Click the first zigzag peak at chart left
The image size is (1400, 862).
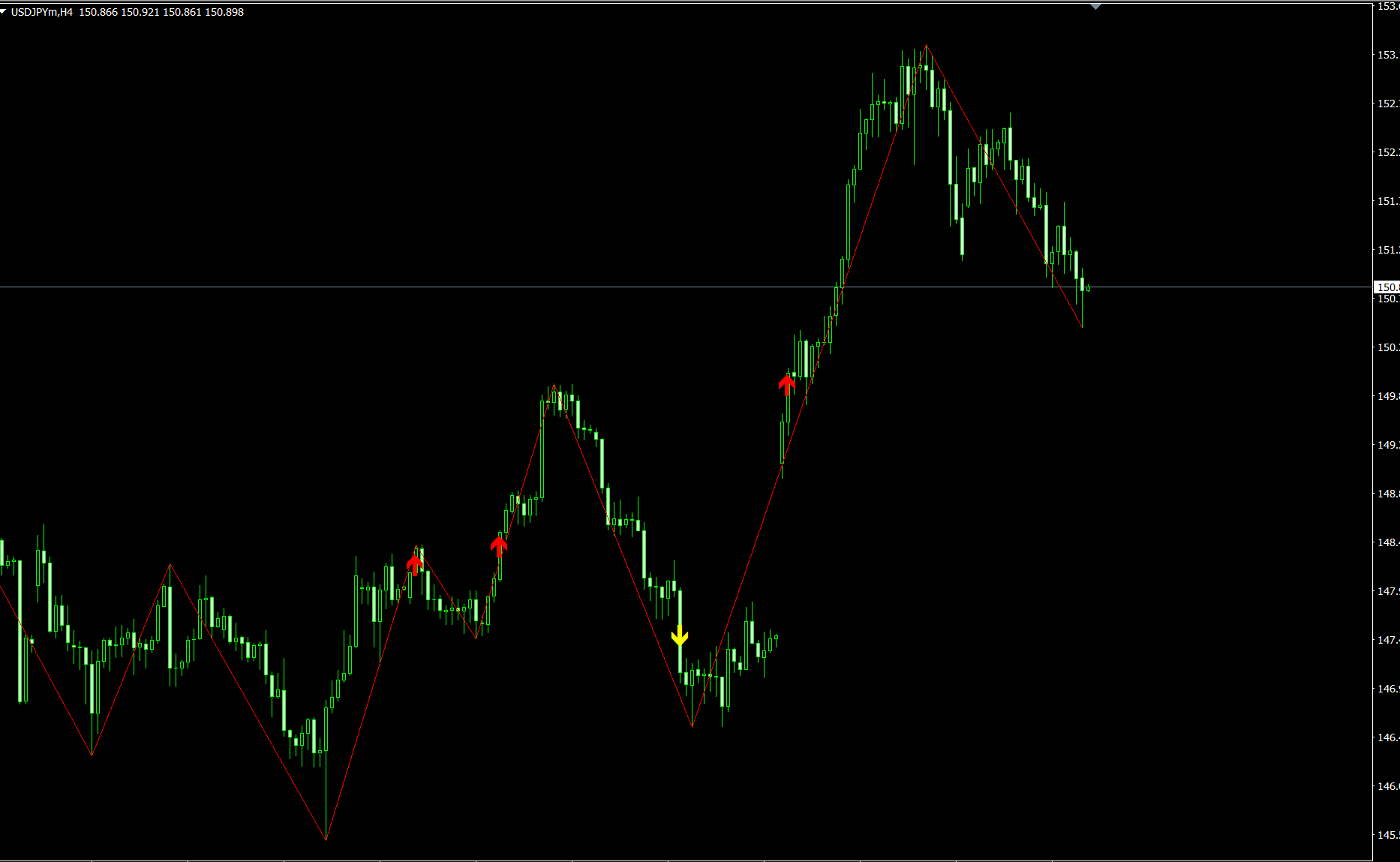170,564
